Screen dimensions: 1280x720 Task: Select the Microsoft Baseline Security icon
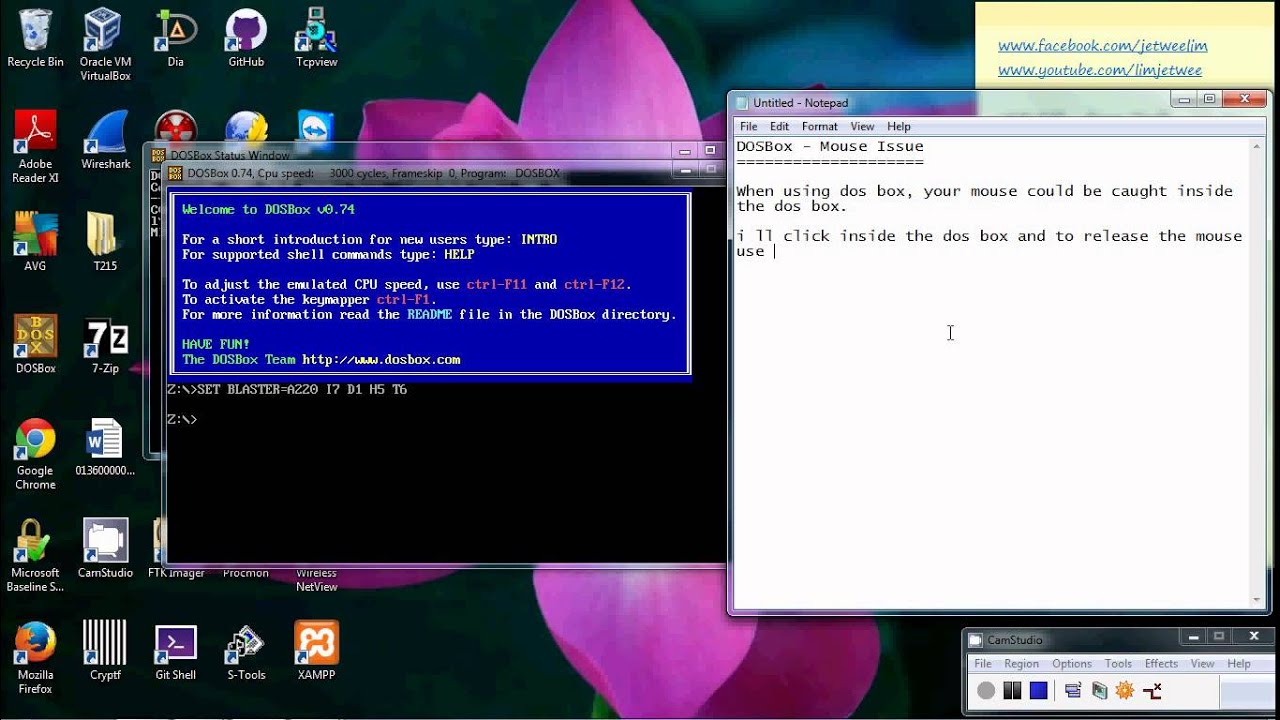35,556
